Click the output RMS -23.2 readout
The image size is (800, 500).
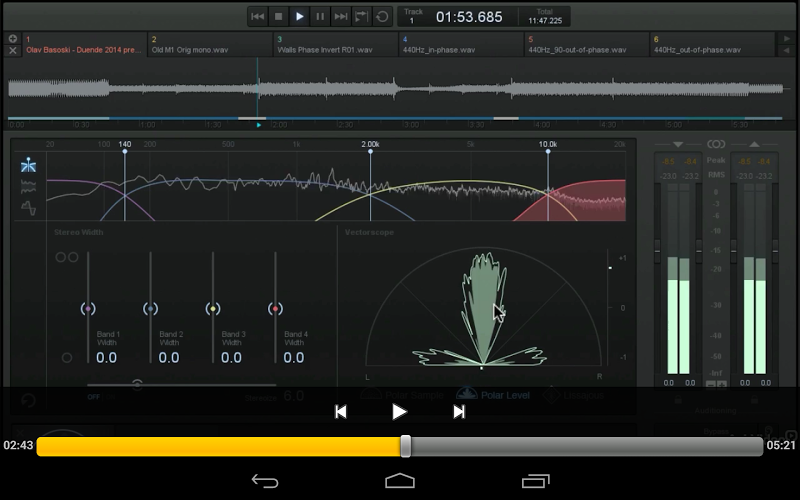pyautogui.click(x=763, y=176)
